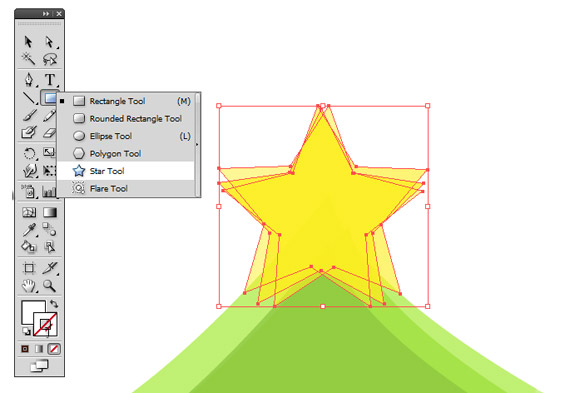The height and width of the screenshot is (393, 580).
Task: Choose Polygon Tool from the flyout
Action: (126, 153)
